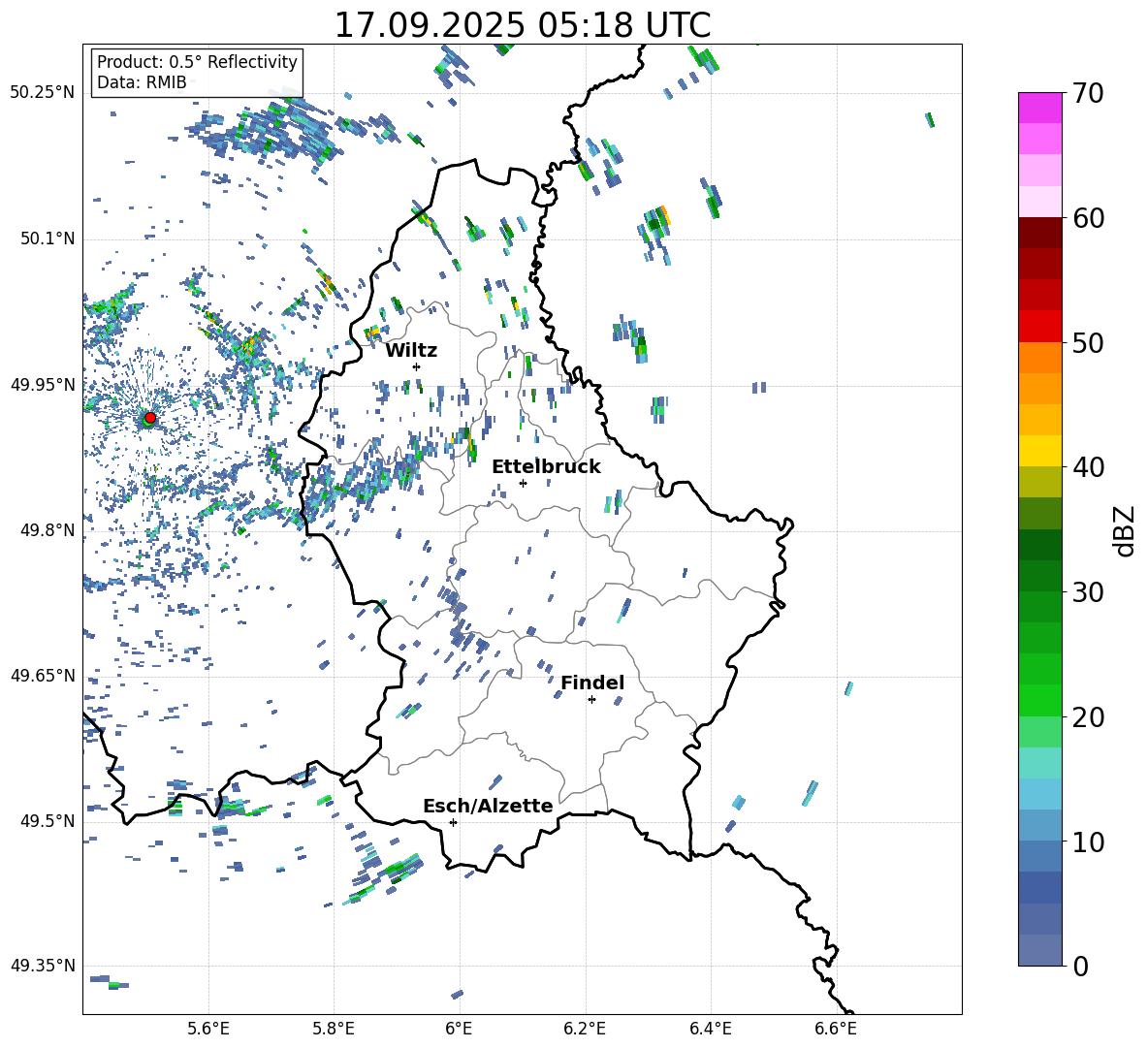Image resolution: width=1148 pixels, height=1048 pixels.
Task: Click the red radar site marker
Action: point(150,418)
